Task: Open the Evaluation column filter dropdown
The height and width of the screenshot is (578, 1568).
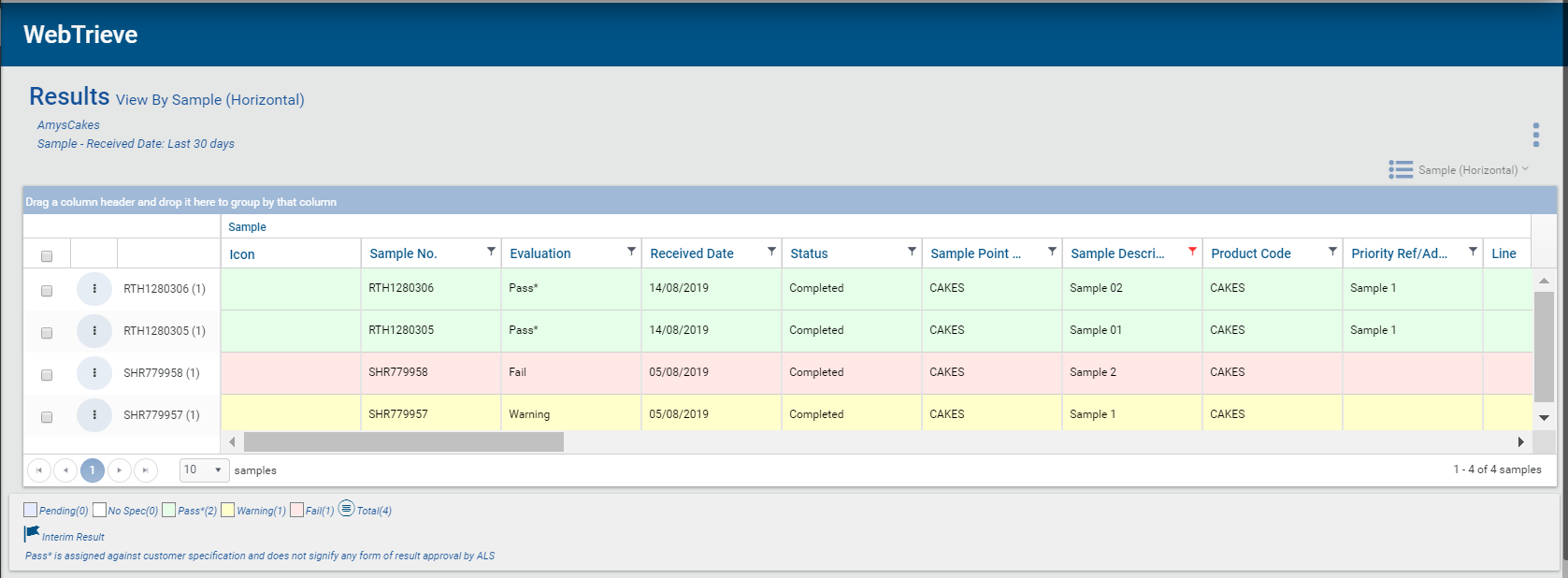Action: (x=631, y=252)
